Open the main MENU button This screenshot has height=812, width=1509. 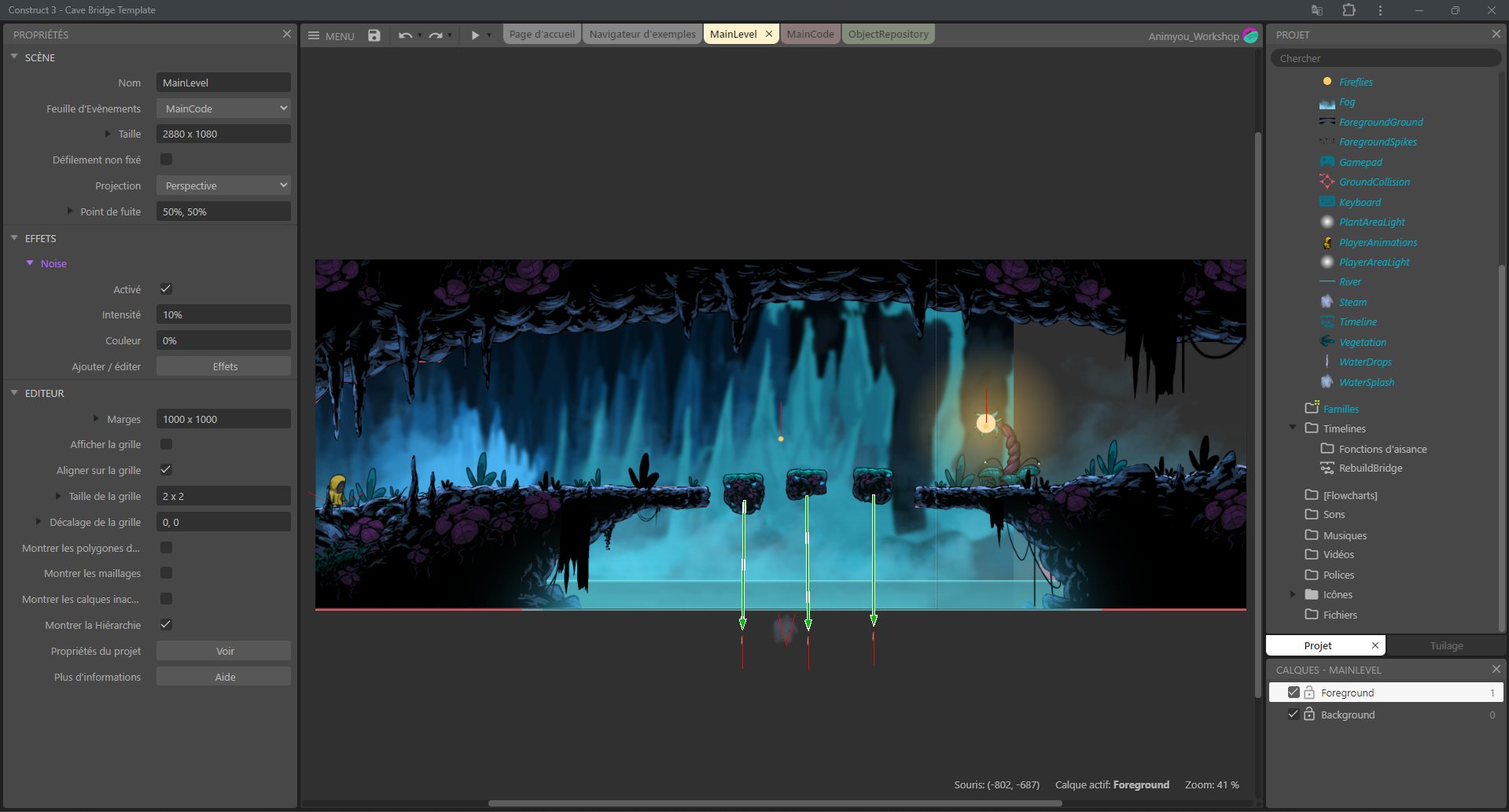330,35
